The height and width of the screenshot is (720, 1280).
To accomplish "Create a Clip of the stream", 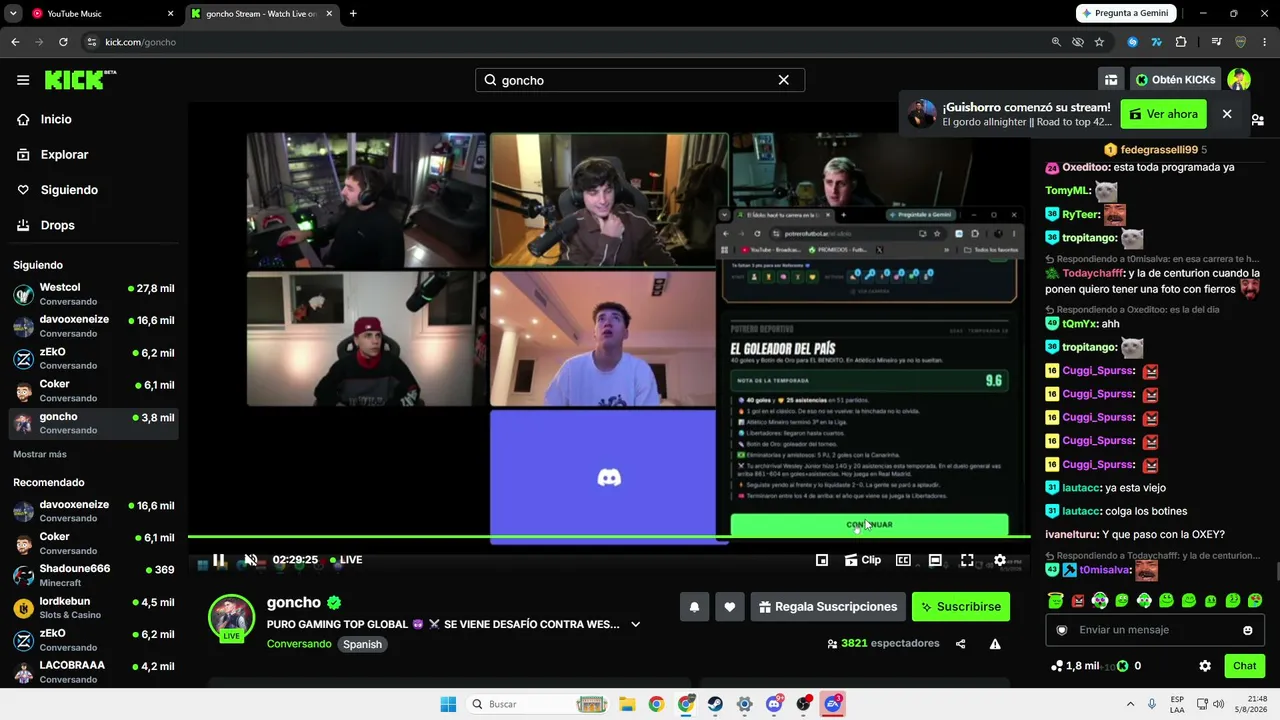I will coord(863,560).
